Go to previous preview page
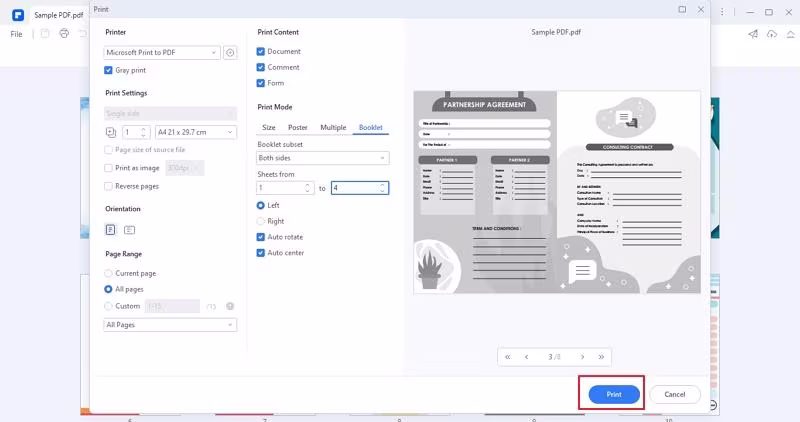Image resolution: width=800 pixels, height=422 pixels. point(527,357)
